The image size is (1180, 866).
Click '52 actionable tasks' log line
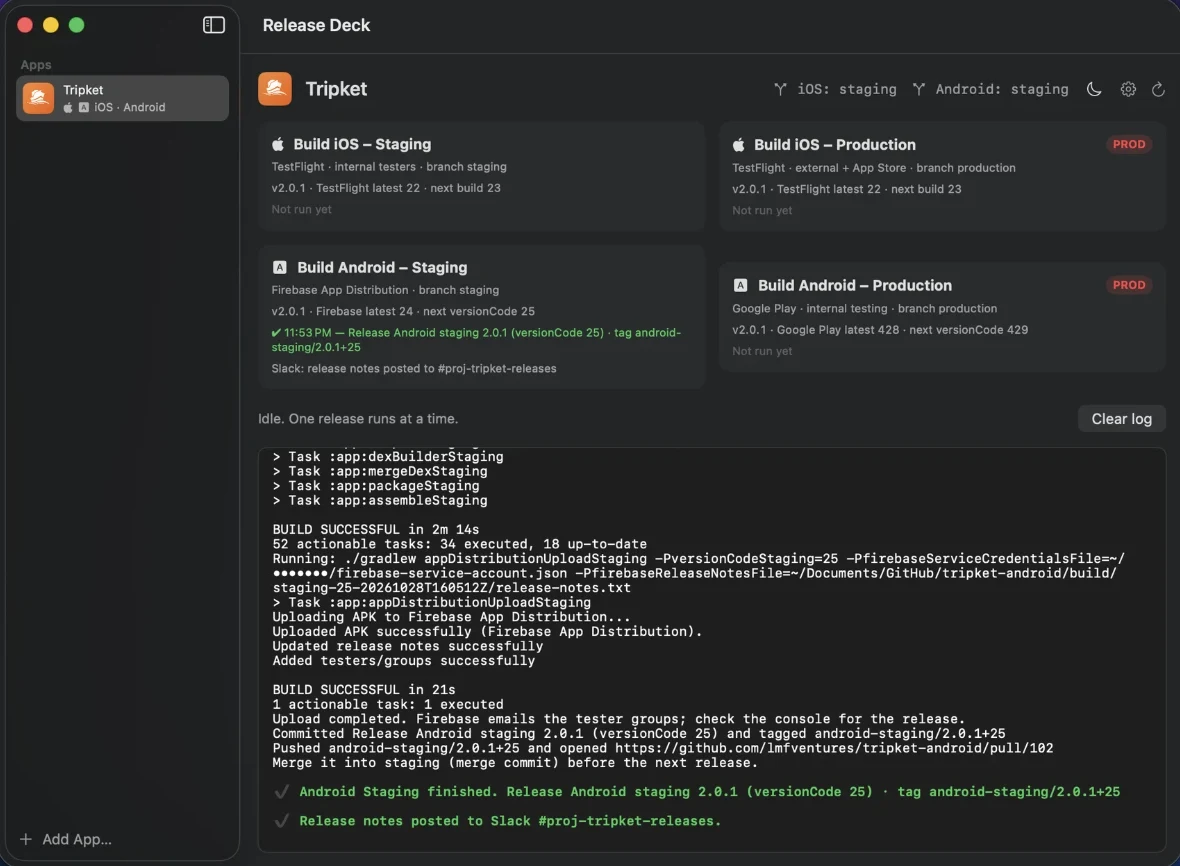click(x=460, y=543)
